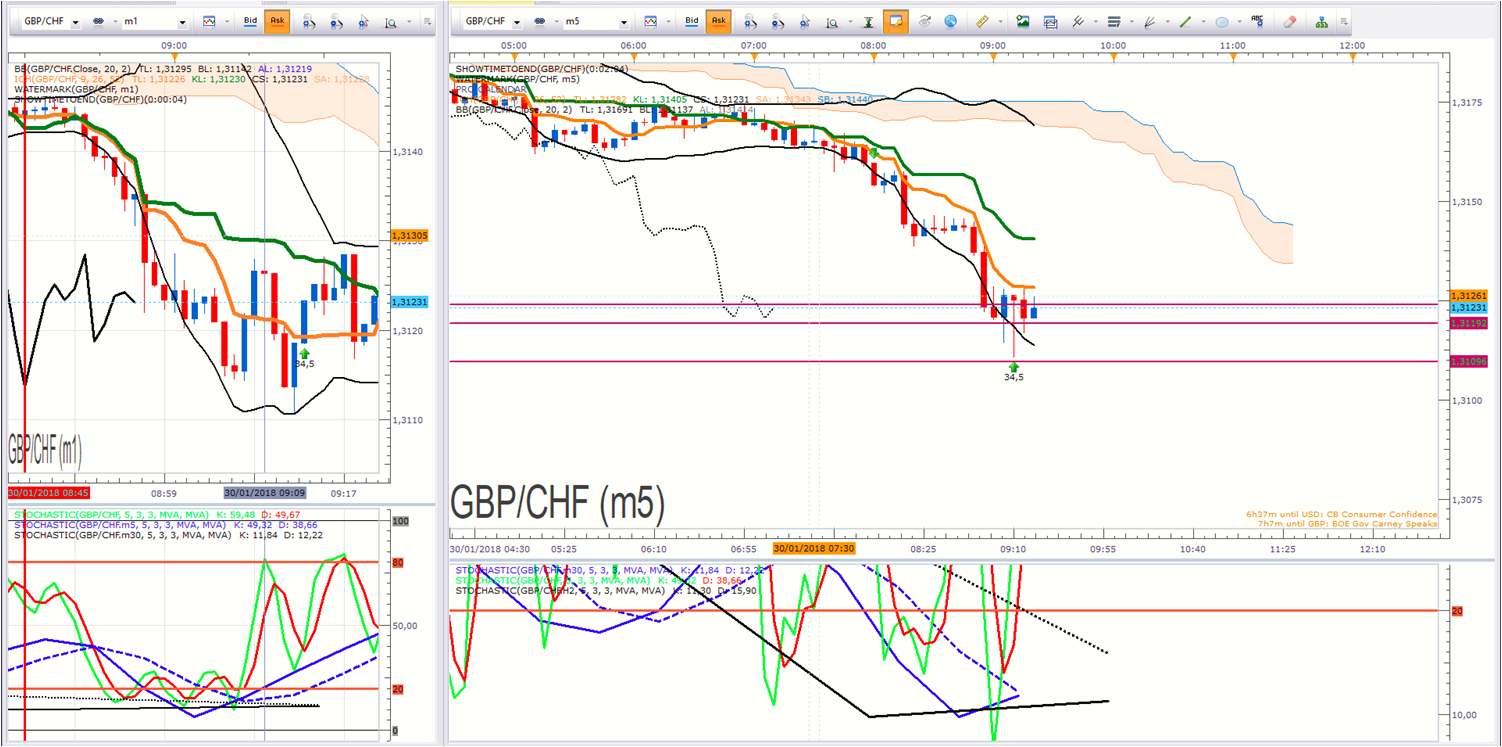This screenshot has width=1502, height=747.
Task: Click the eye refresh icon in m5 toolbar
Action: [x=924, y=22]
